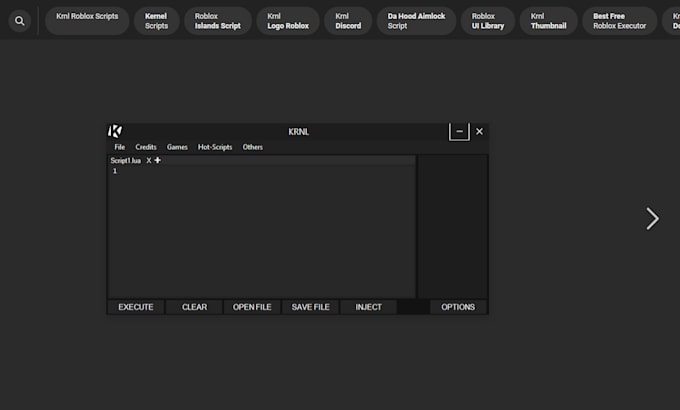
Task: Open the Credits menu
Action: point(146,147)
